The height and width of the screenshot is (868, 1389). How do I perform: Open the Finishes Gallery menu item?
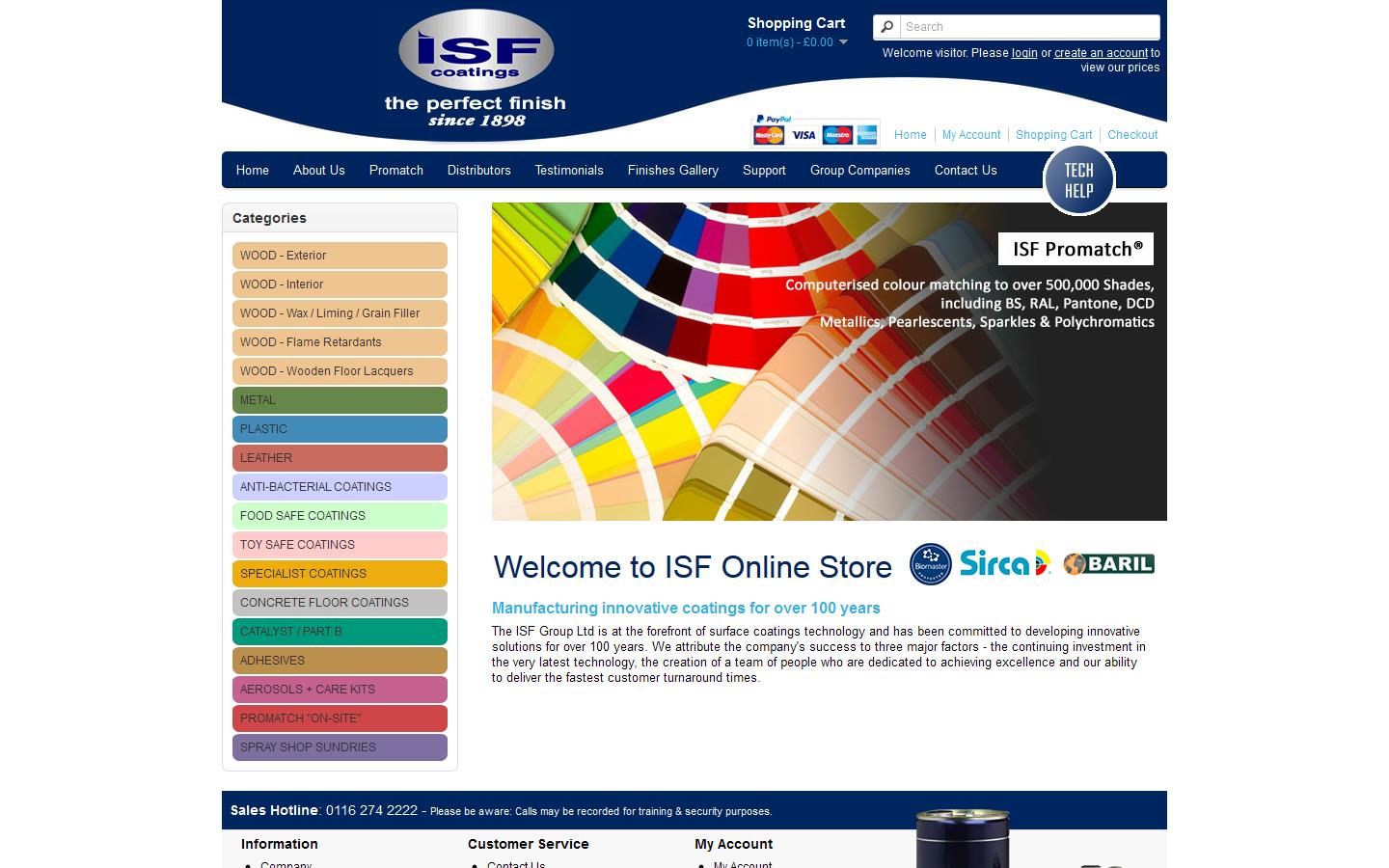(x=672, y=171)
